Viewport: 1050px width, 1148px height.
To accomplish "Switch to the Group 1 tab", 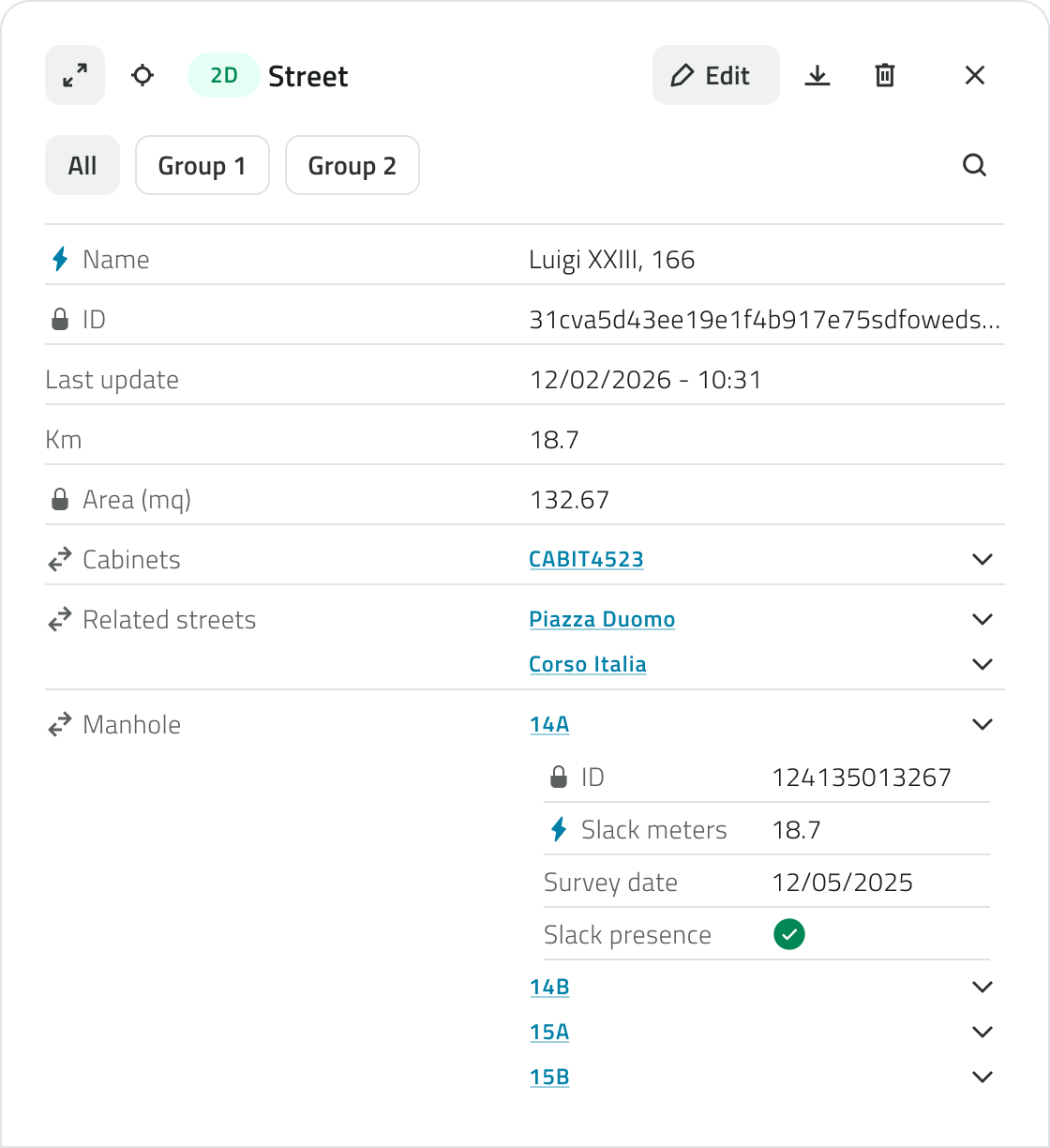I will pyautogui.click(x=202, y=166).
